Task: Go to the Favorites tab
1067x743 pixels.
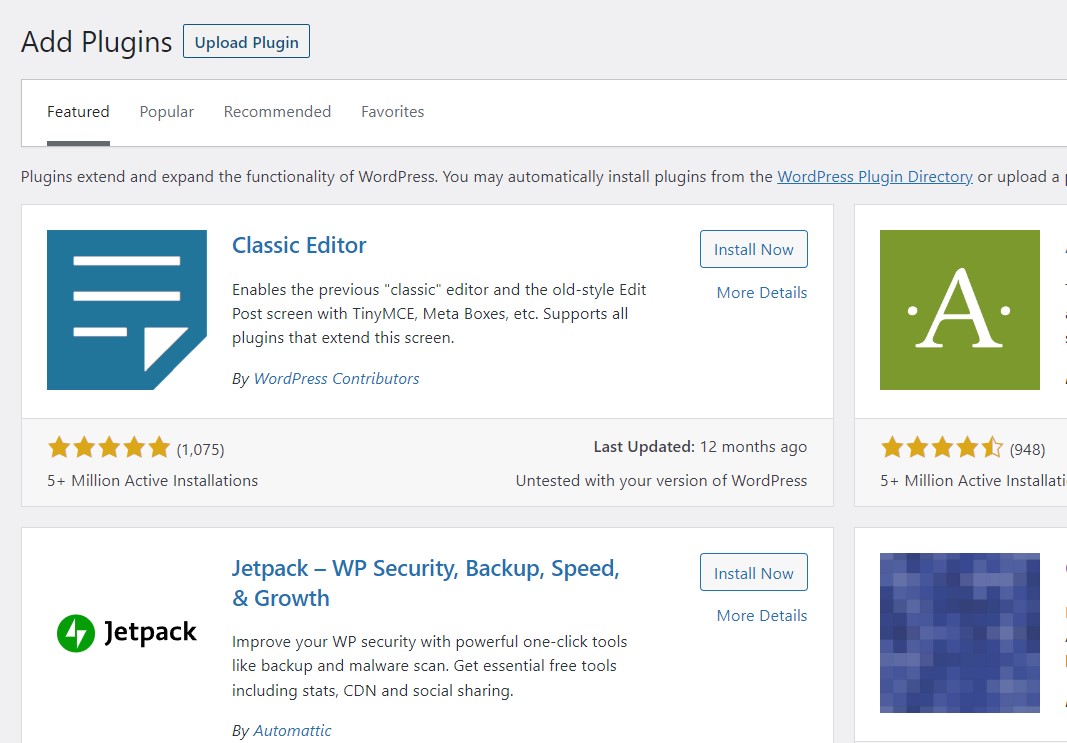Action: click(x=392, y=112)
